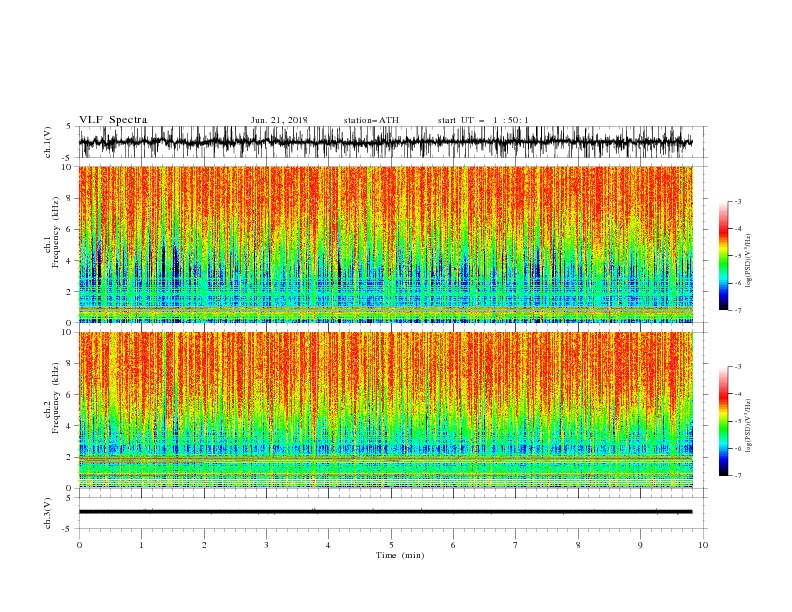Click the -3 label on ch.1 colorbar
The width and height of the screenshot is (792, 612).
[738, 201]
